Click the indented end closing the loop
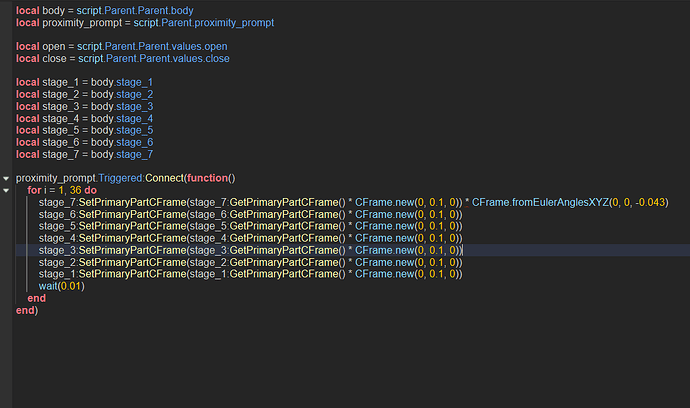This screenshot has width=690, height=408. point(37,298)
